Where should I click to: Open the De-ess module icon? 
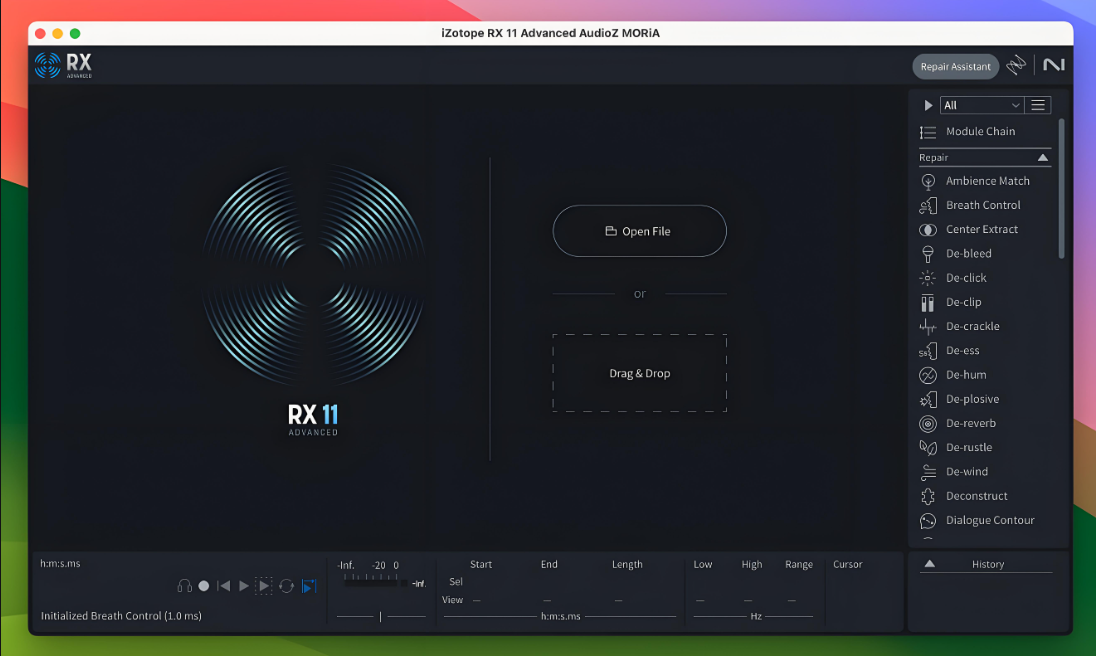click(928, 351)
